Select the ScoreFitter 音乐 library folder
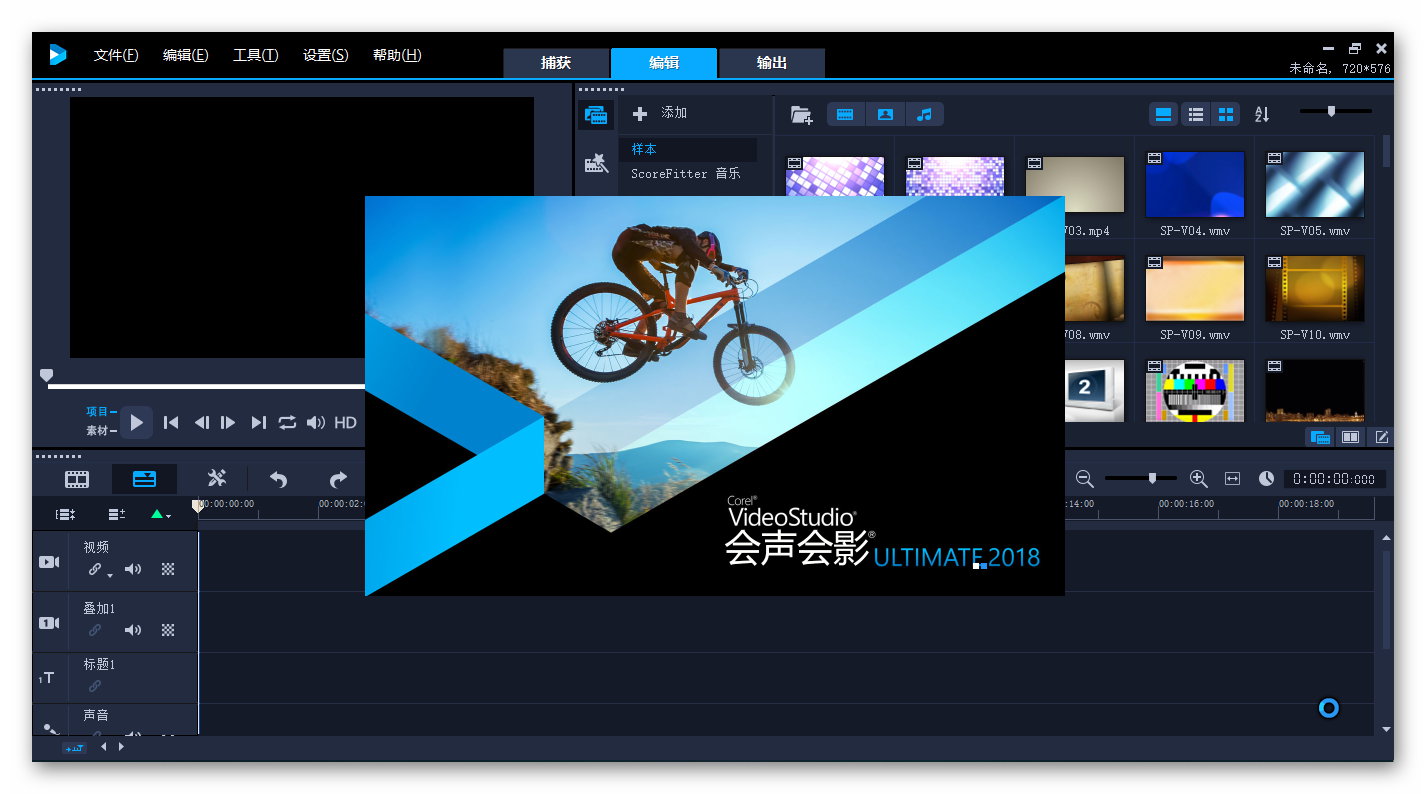This screenshot has width=1426, height=794. click(685, 174)
